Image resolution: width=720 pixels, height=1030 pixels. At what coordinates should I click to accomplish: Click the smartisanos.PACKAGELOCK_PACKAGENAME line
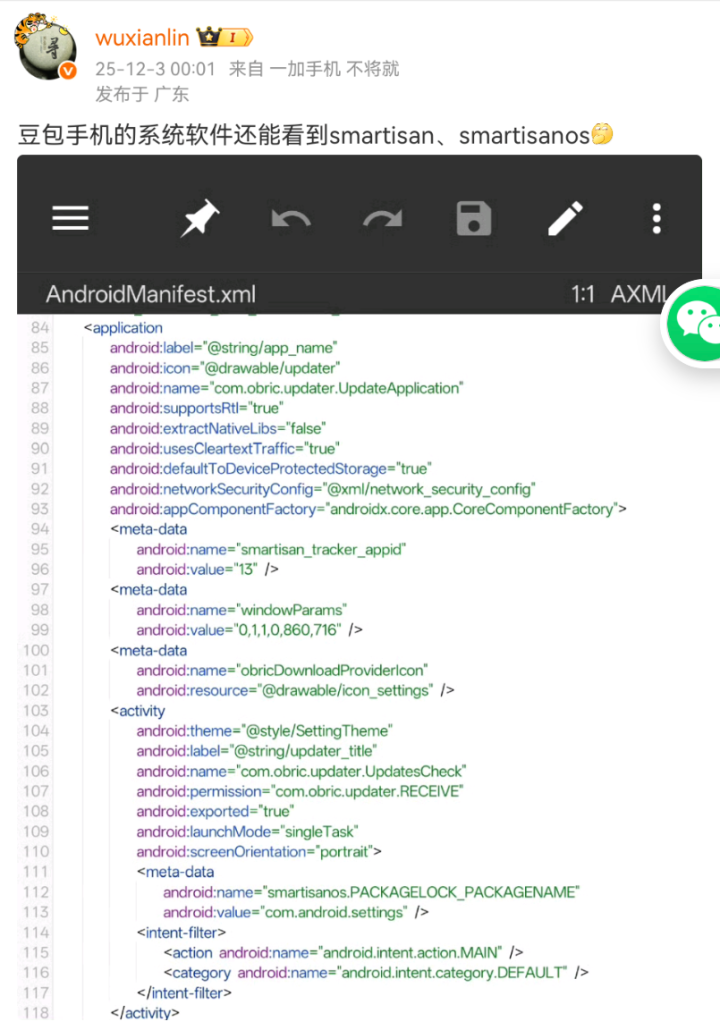[372, 891]
